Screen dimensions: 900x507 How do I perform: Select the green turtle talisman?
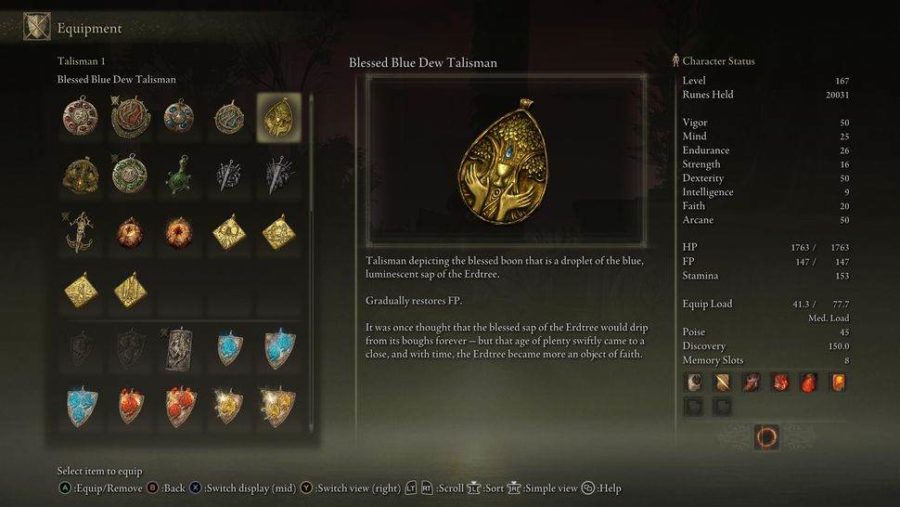179,175
